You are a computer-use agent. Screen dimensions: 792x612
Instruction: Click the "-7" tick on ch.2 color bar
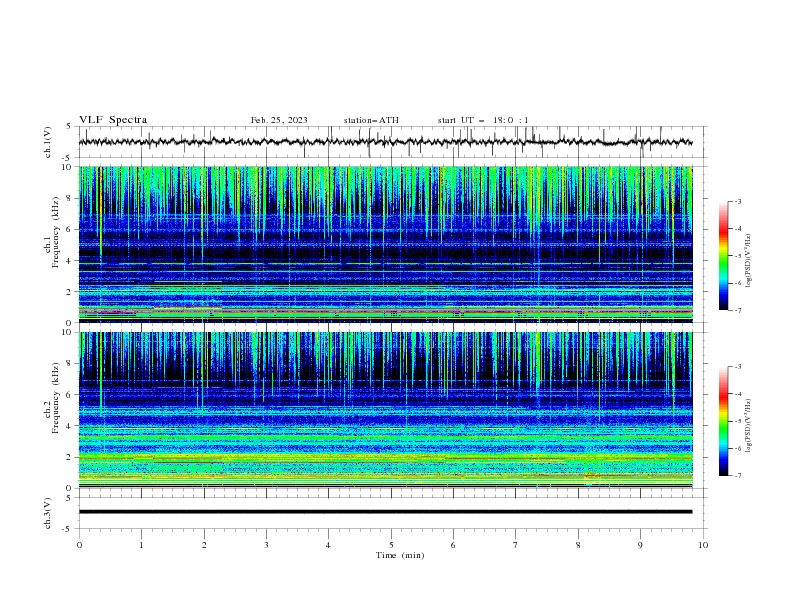click(738, 476)
